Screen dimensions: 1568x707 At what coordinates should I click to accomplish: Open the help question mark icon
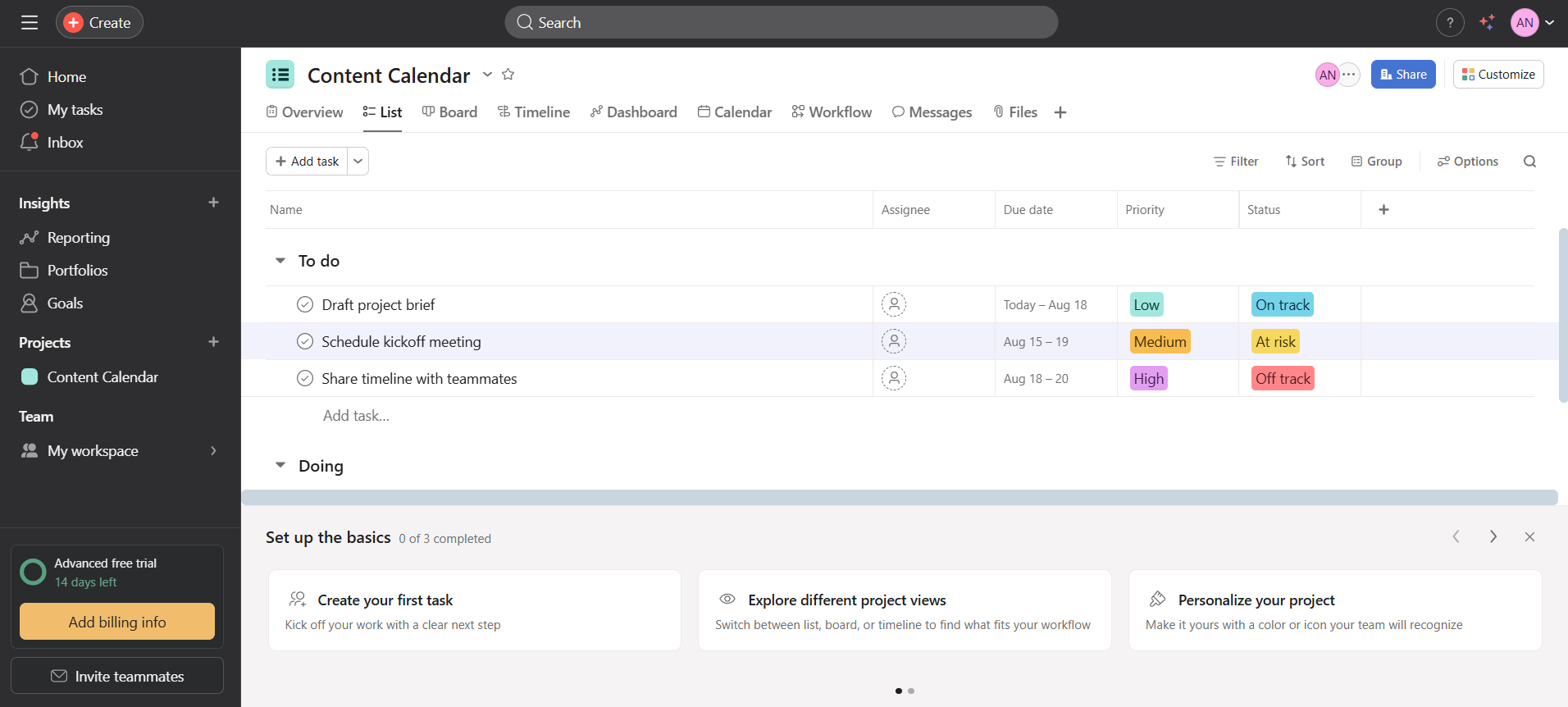point(1450,23)
